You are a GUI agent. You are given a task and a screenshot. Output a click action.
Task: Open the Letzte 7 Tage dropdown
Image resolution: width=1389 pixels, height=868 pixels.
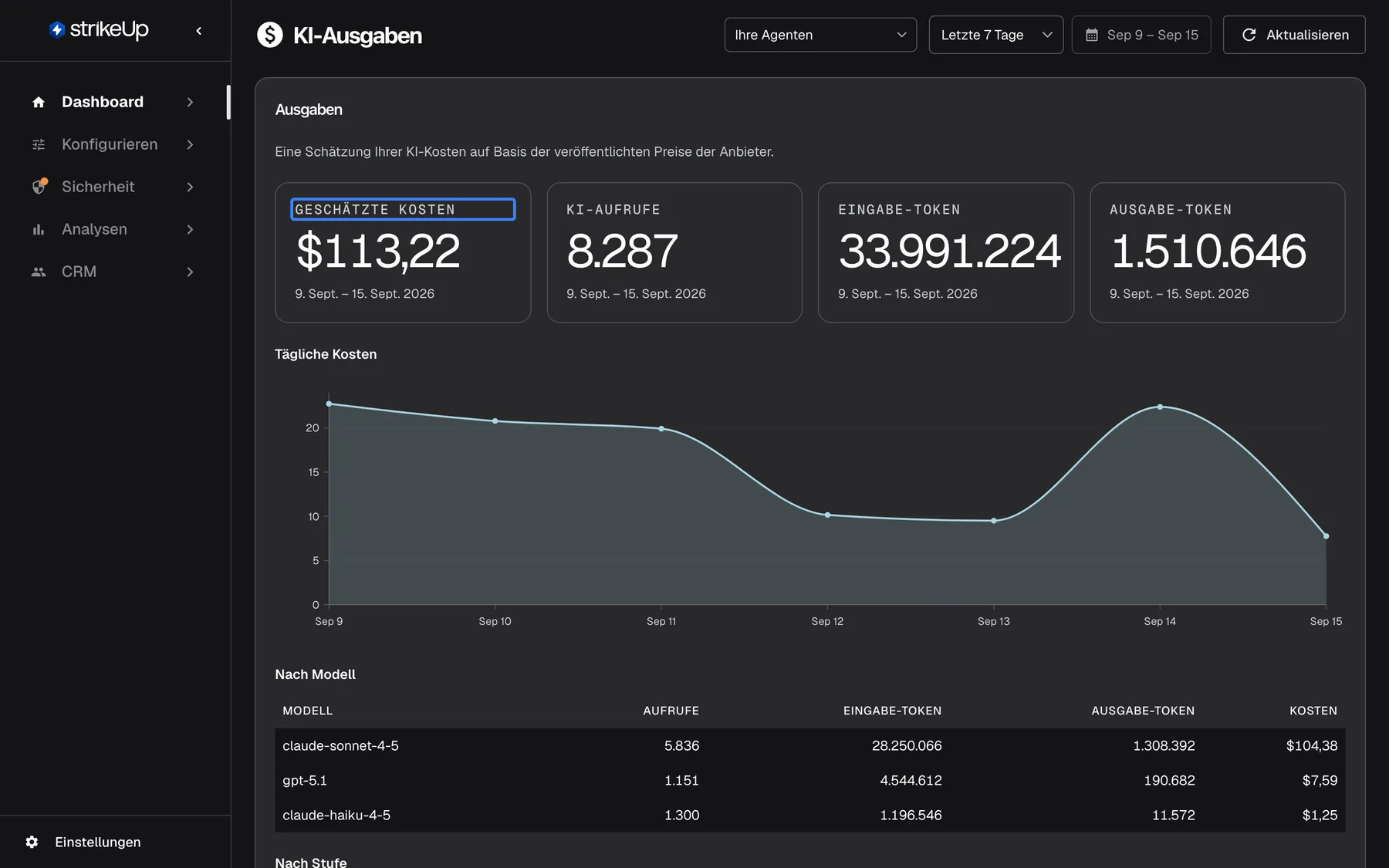pos(995,35)
